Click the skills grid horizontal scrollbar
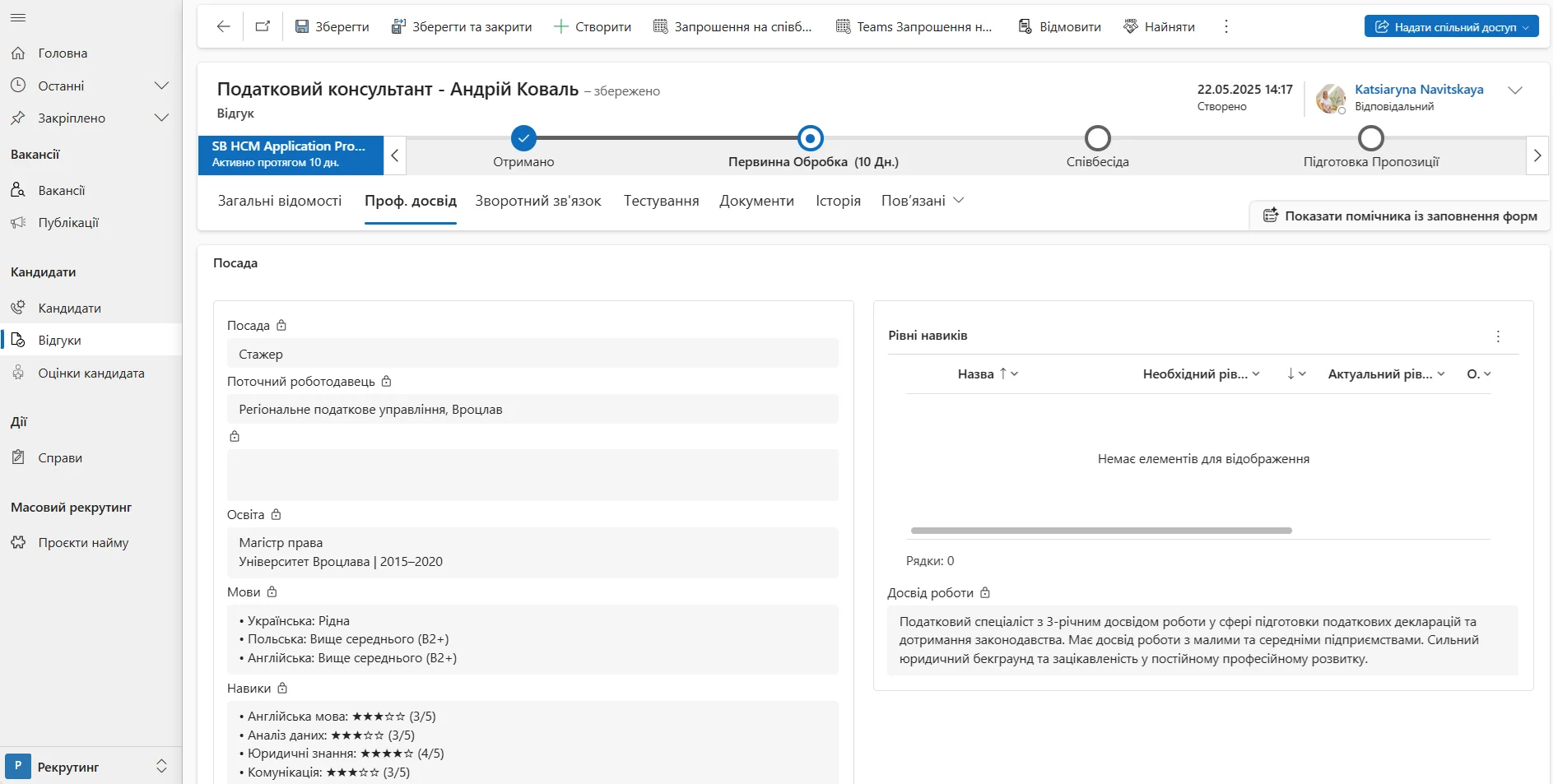The image size is (1553, 784). 1100,531
